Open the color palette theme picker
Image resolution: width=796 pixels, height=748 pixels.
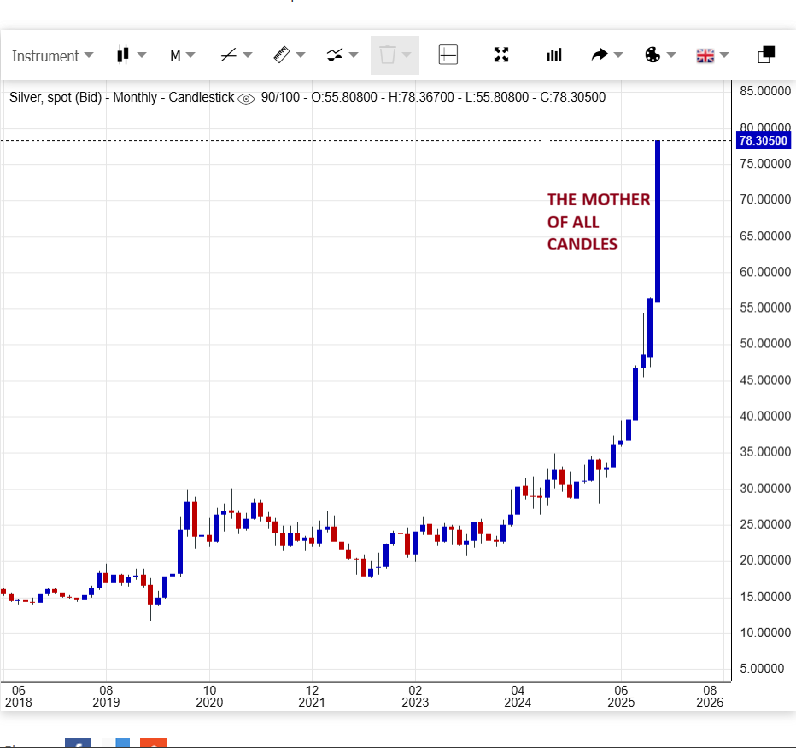(653, 56)
